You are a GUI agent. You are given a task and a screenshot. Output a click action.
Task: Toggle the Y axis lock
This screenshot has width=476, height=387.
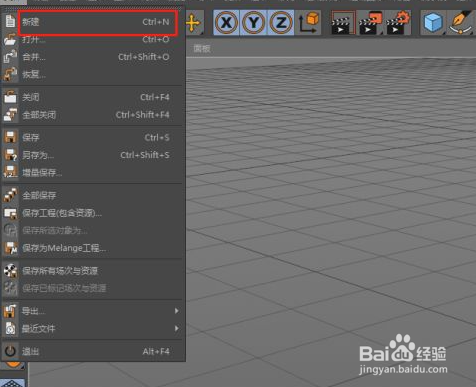(254, 23)
